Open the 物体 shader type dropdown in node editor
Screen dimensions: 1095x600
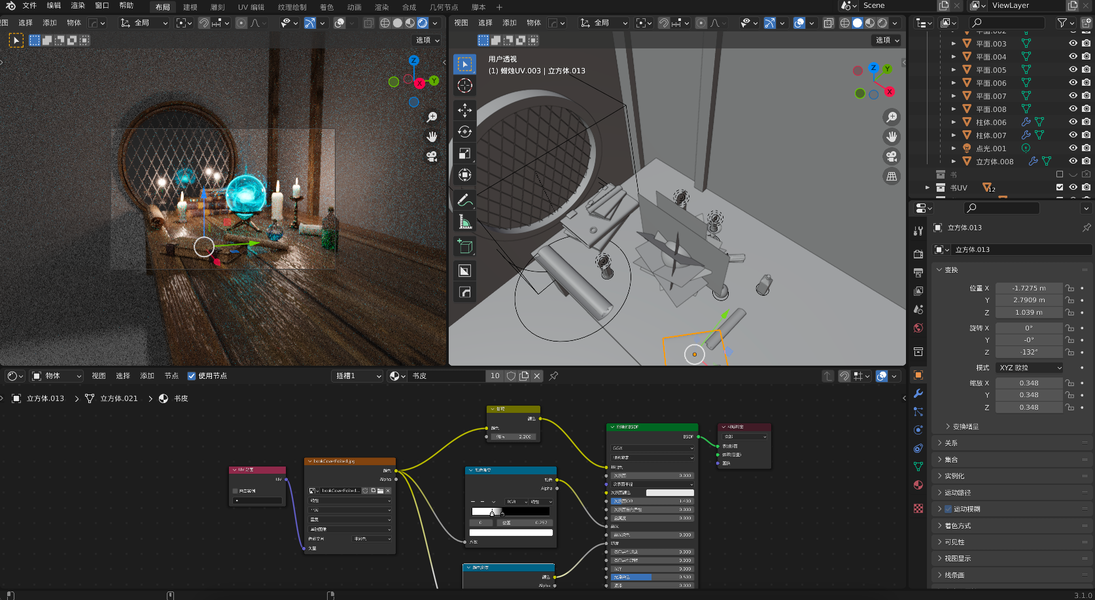[57, 376]
